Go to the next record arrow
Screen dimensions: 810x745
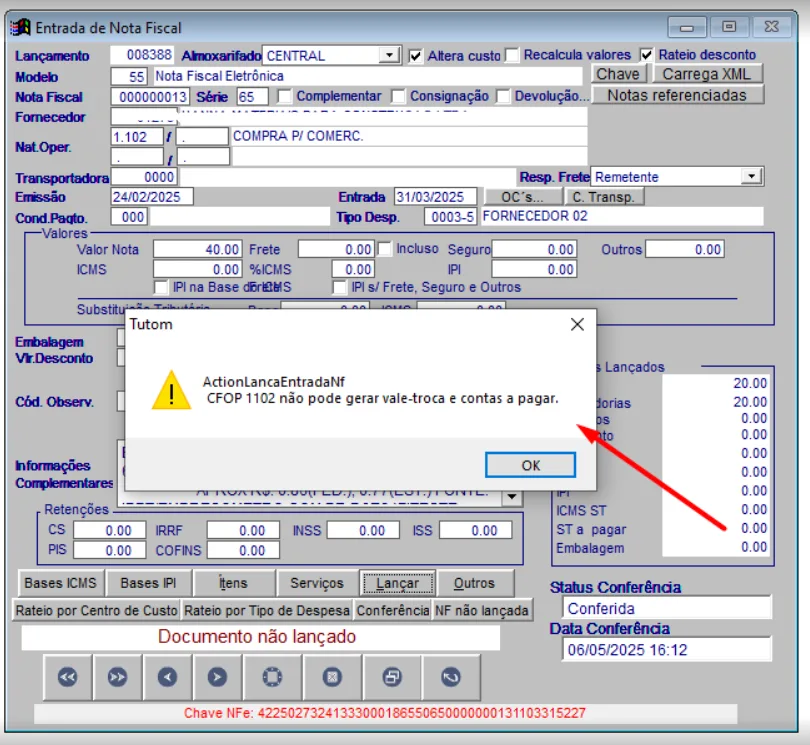(x=218, y=677)
